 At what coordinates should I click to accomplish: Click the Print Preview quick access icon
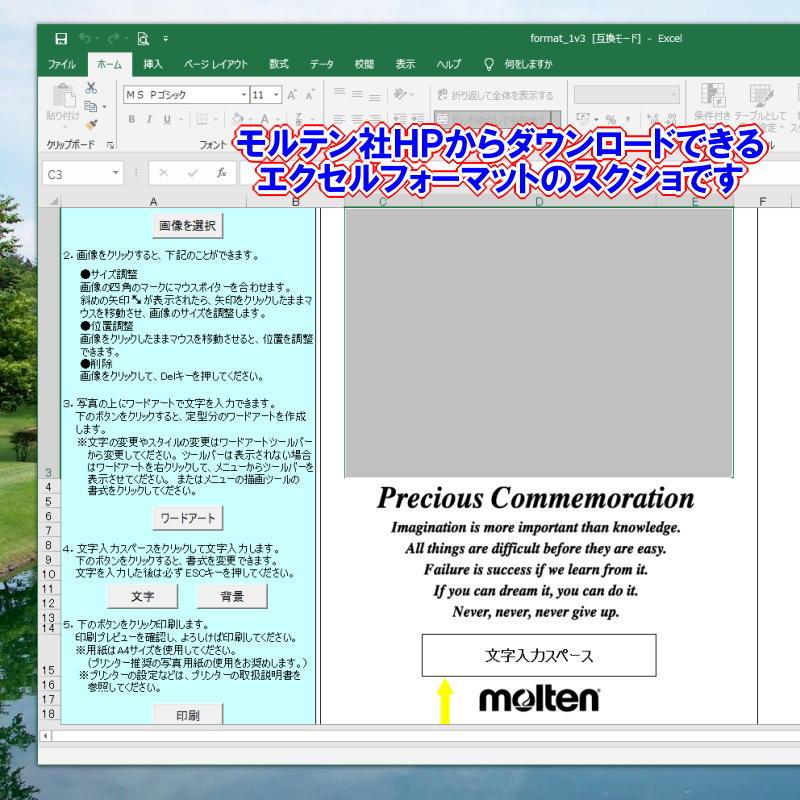(143, 39)
